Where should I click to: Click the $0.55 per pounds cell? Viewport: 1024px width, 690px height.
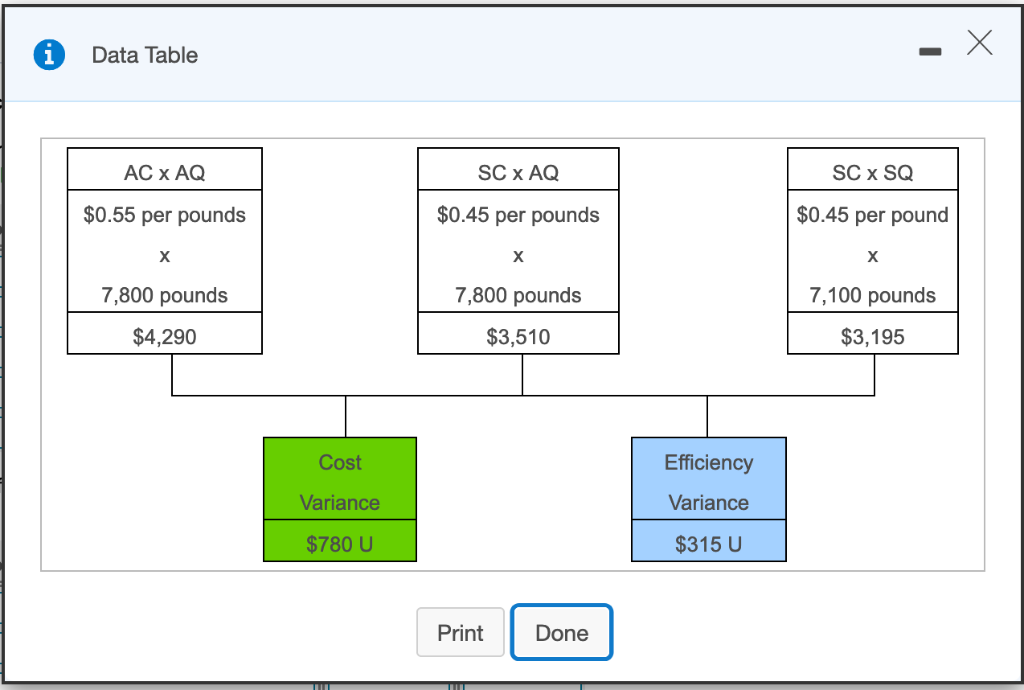point(164,215)
